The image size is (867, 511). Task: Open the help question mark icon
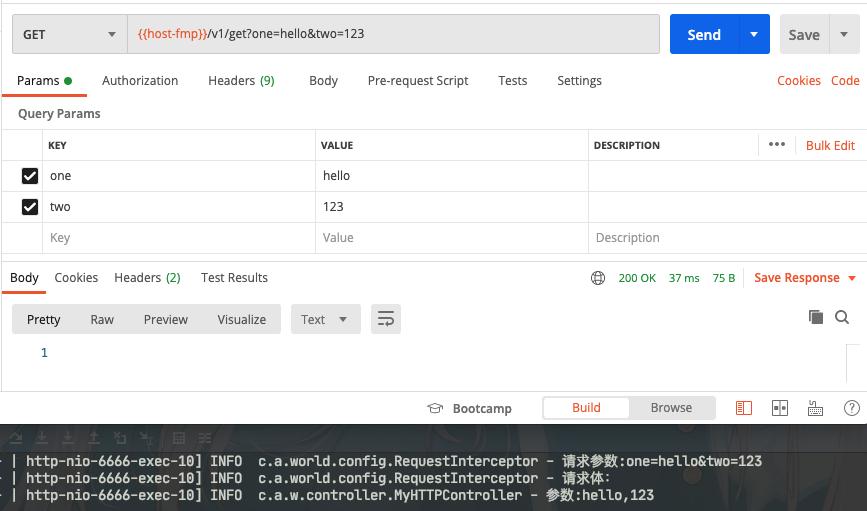click(x=851, y=408)
